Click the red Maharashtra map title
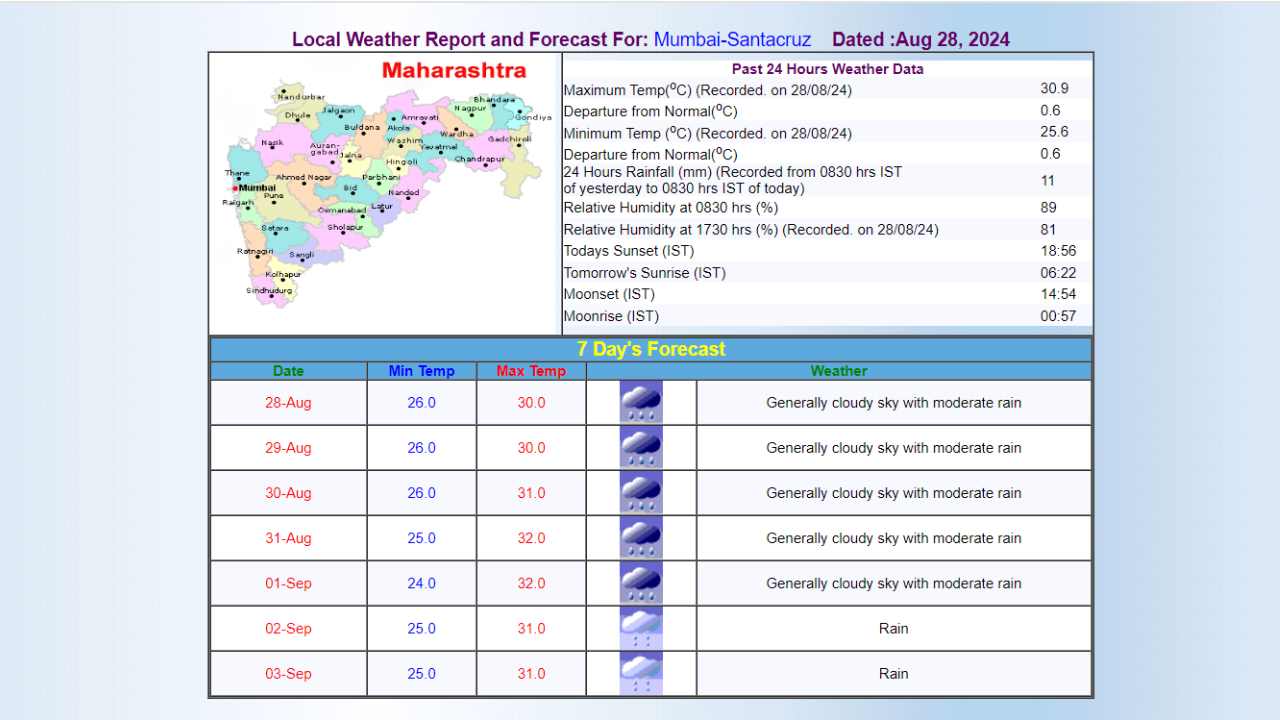This screenshot has width=1280, height=720. 454,71
